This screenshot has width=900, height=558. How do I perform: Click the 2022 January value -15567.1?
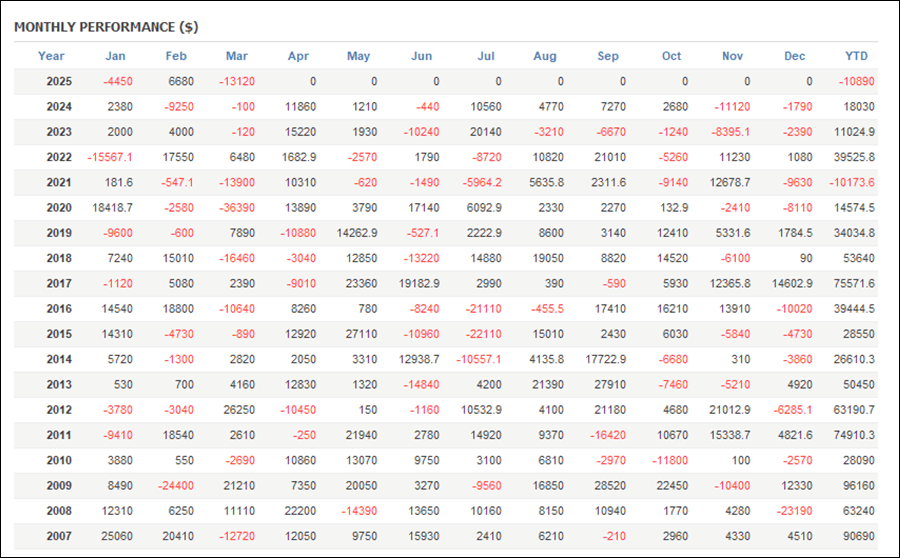(x=110, y=157)
